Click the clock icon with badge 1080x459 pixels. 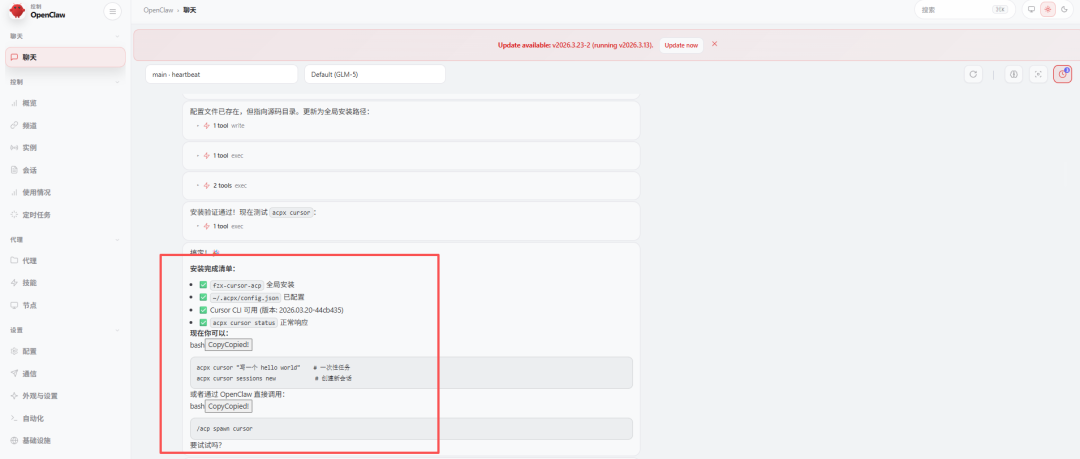point(1062,74)
